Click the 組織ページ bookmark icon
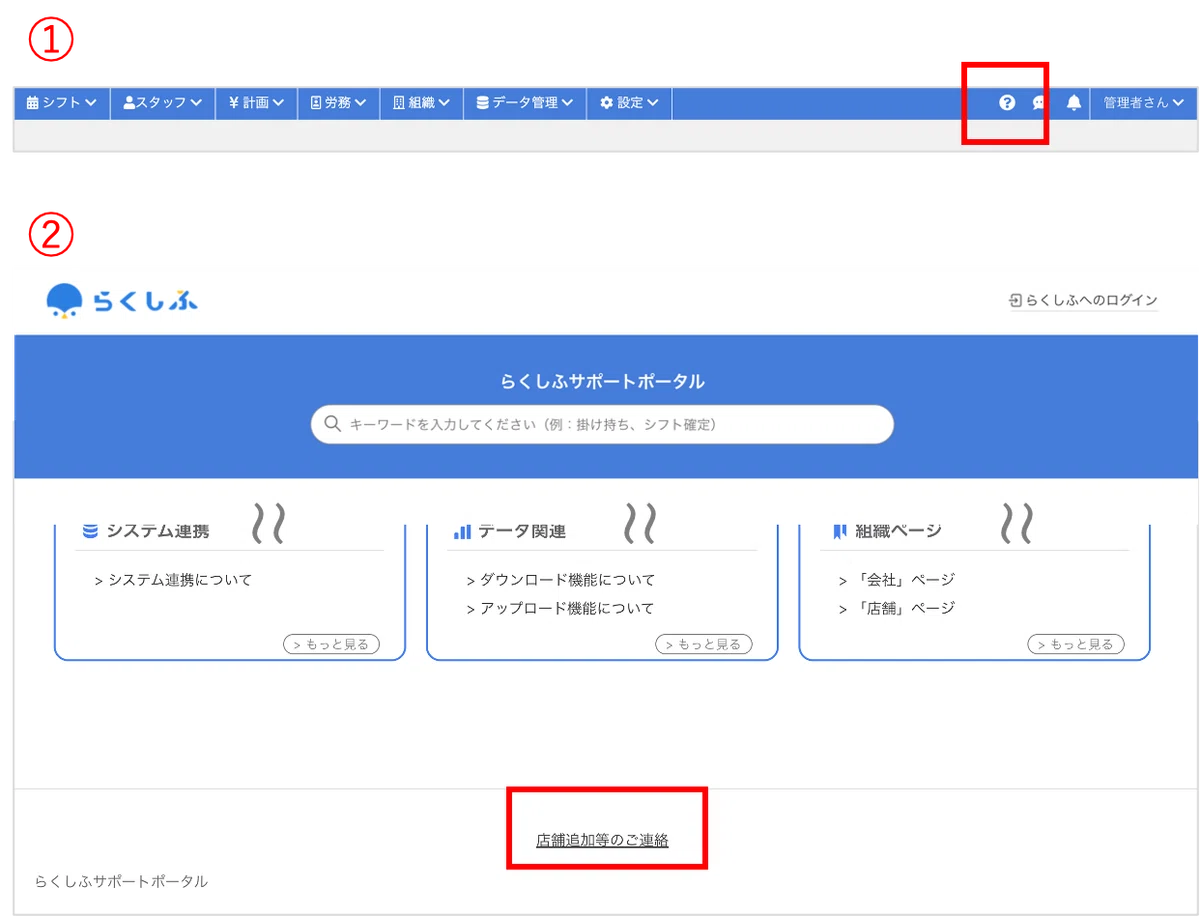The width and height of the screenshot is (1200, 916). 839,531
